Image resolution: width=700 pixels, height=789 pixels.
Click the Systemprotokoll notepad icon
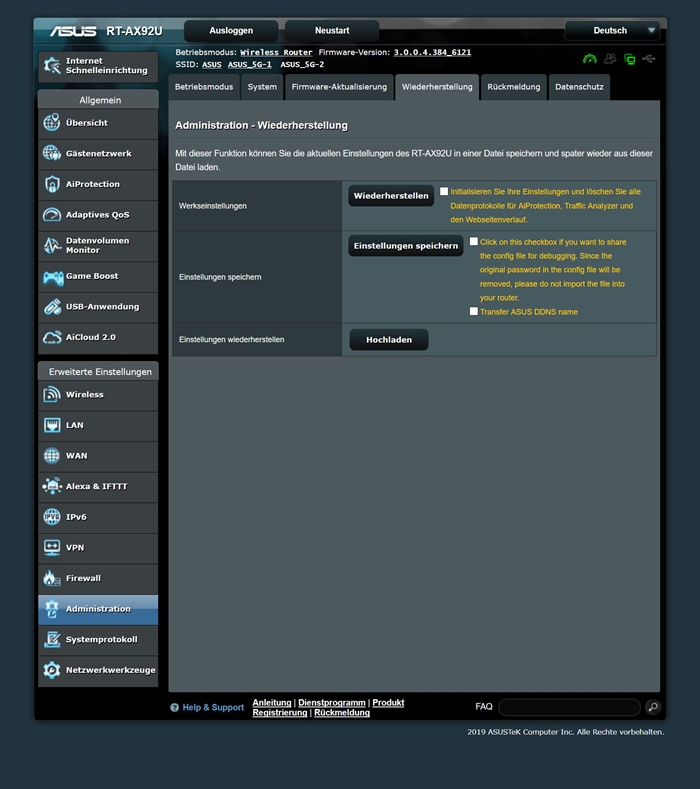[52, 640]
